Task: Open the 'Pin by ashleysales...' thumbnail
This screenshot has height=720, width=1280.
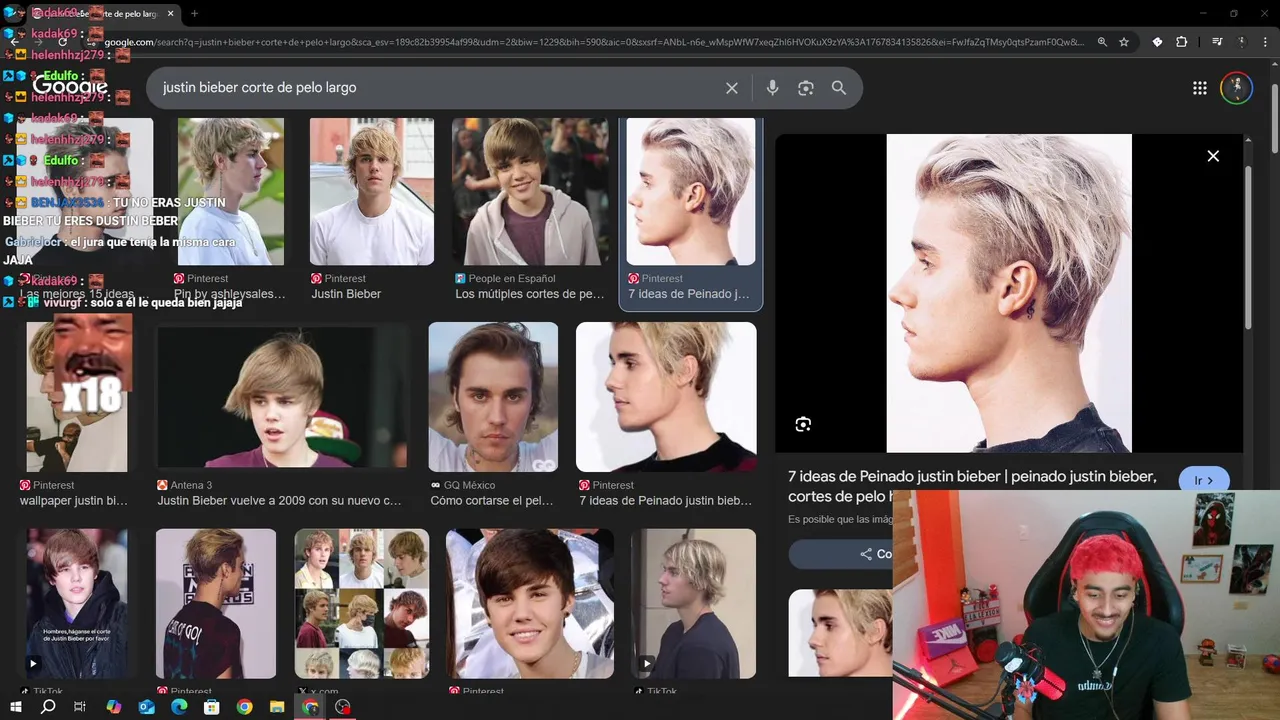Action: click(231, 191)
